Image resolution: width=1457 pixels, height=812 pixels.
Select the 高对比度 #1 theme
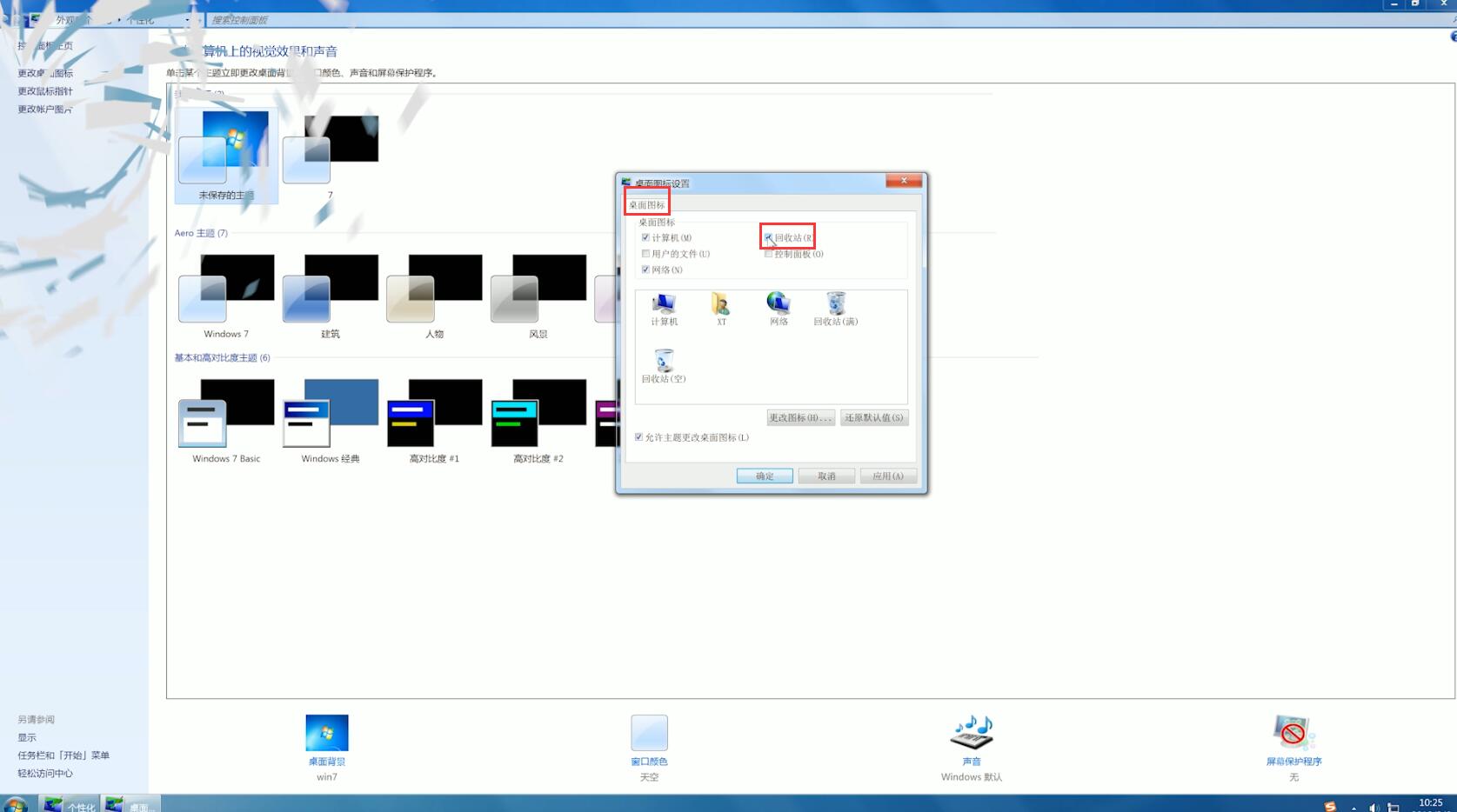click(434, 421)
